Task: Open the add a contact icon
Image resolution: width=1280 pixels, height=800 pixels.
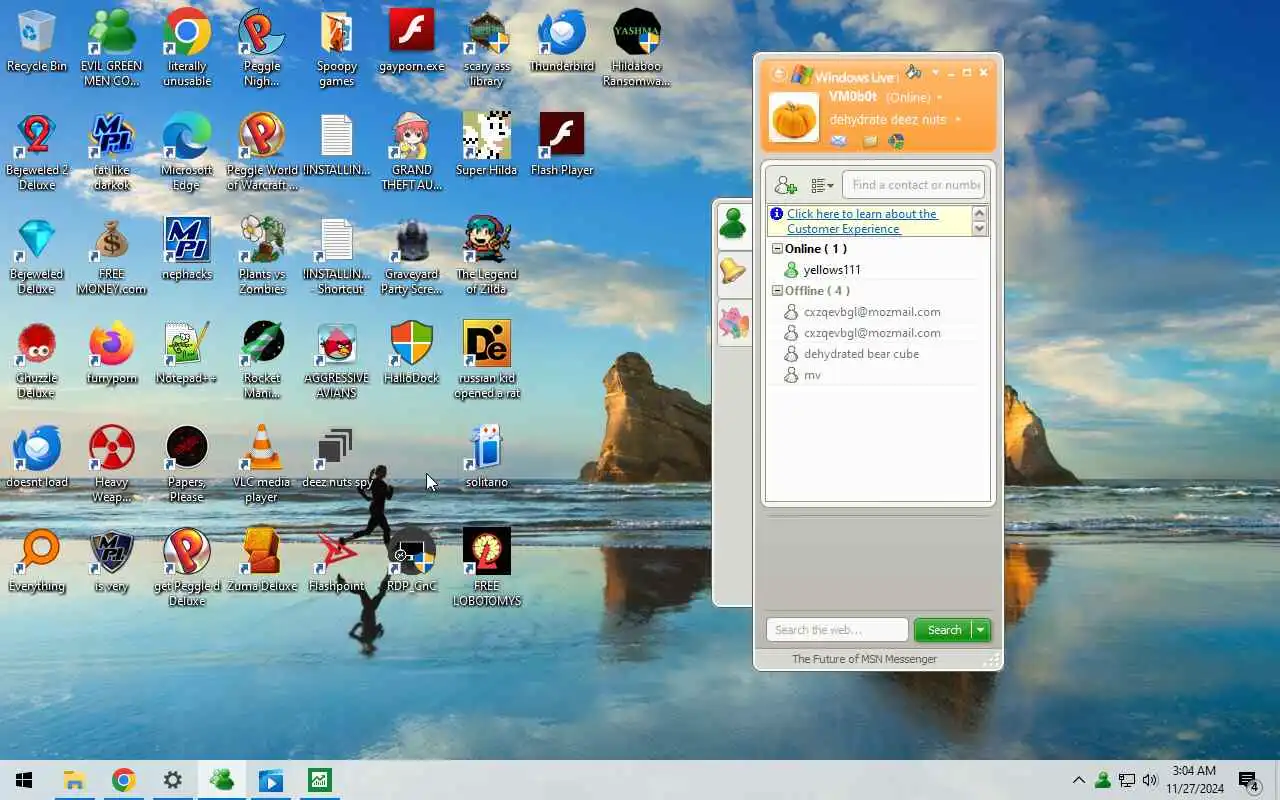Action: 785,185
